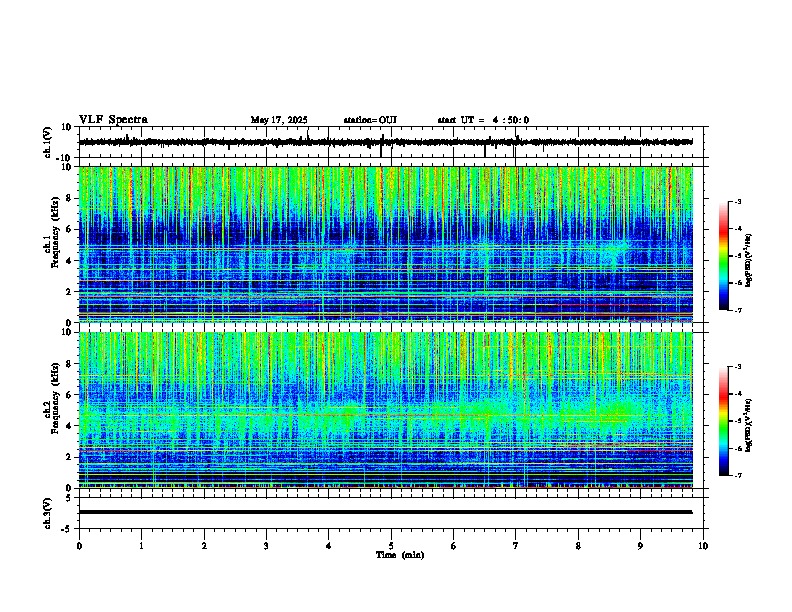
Task: Click the ch.1 spectrogram color scale bar
Action: tap(723, 256)
